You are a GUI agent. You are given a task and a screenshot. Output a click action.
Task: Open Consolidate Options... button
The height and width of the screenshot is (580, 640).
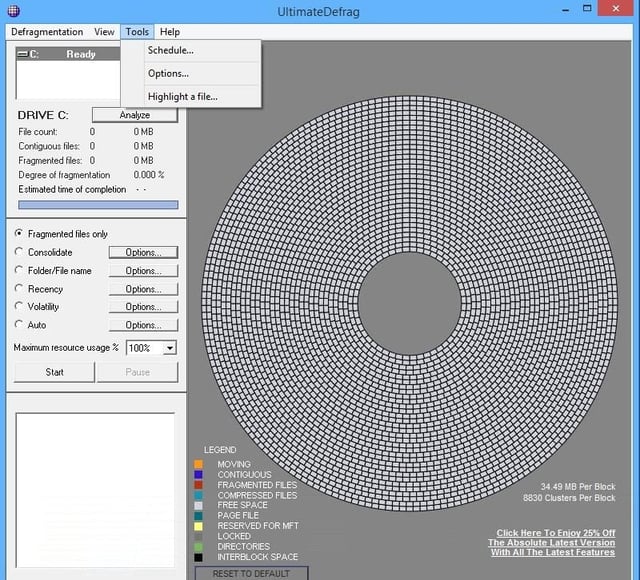[143, 252]
